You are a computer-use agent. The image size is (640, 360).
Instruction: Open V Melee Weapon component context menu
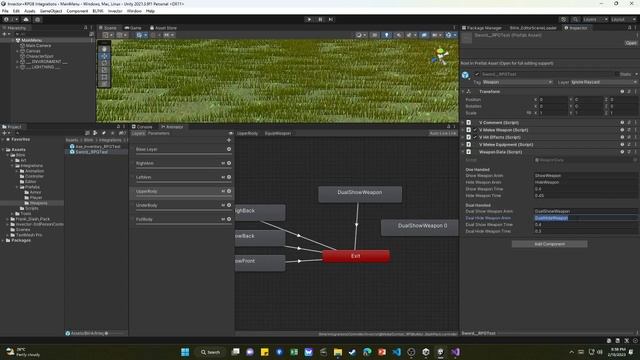click(x=635, y=130)
